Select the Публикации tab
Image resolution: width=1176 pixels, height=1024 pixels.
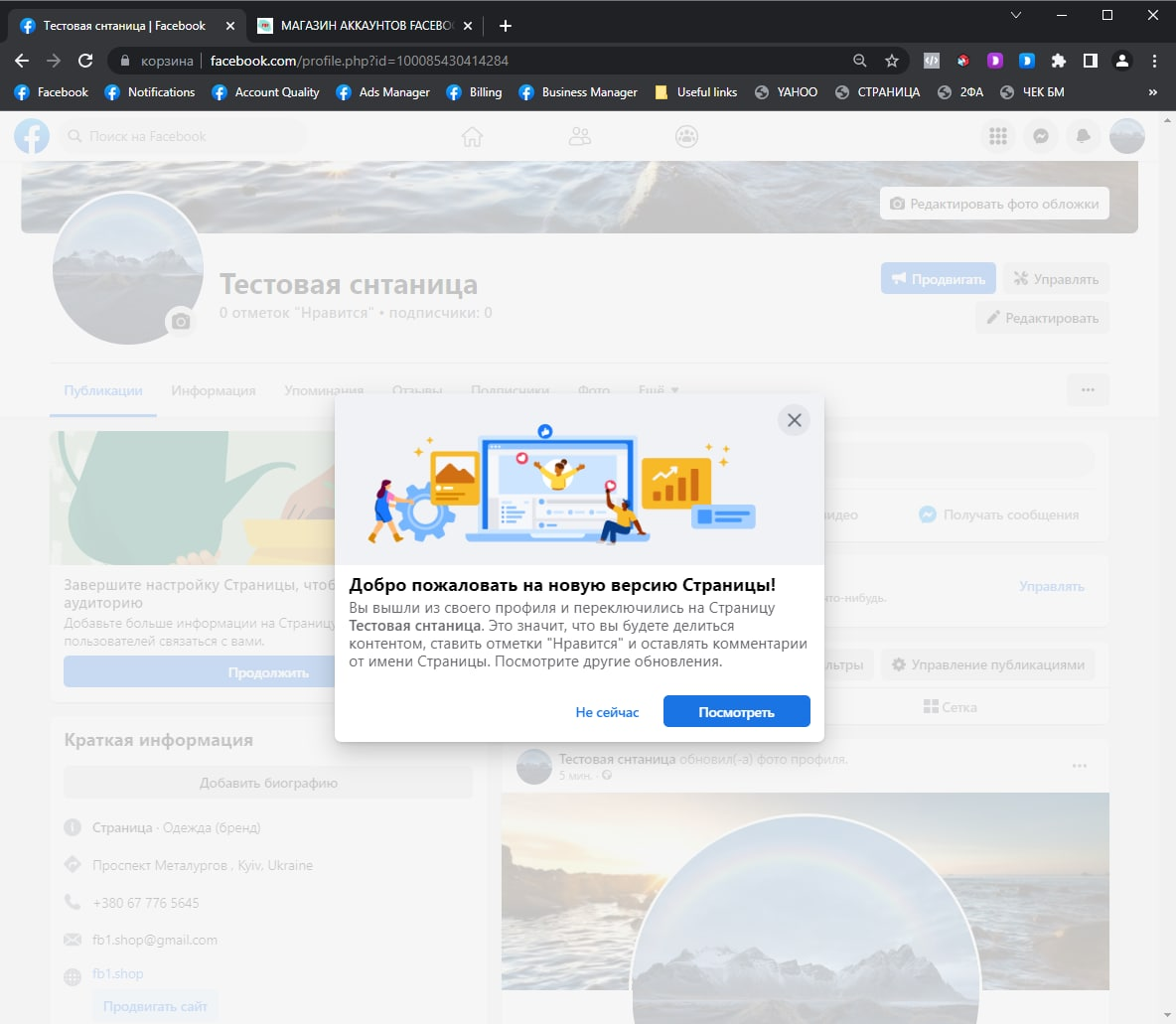102,390
